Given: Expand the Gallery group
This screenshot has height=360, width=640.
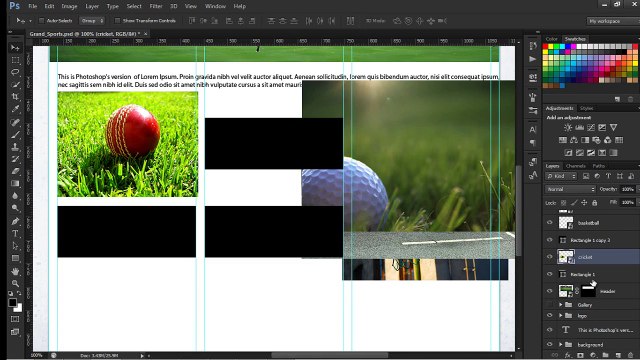Looking at the screenshot, I should pyautogui.click(x=561, y=305).
